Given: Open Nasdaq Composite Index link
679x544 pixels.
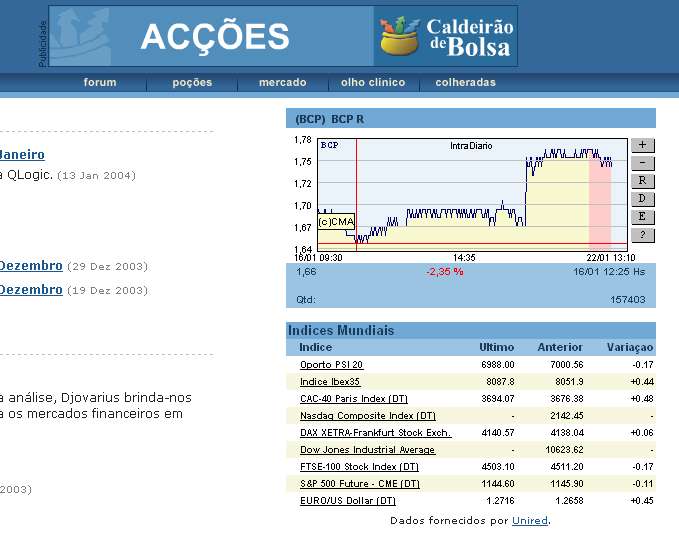Looking at the screenshot, I should (x=368, y=416).
